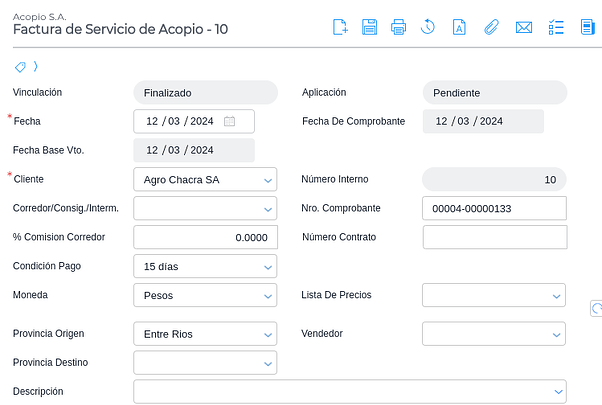Viewport: 602px width, 405px height.
Task: Print the invoice using the printer icon
Action: click(398, 27)
